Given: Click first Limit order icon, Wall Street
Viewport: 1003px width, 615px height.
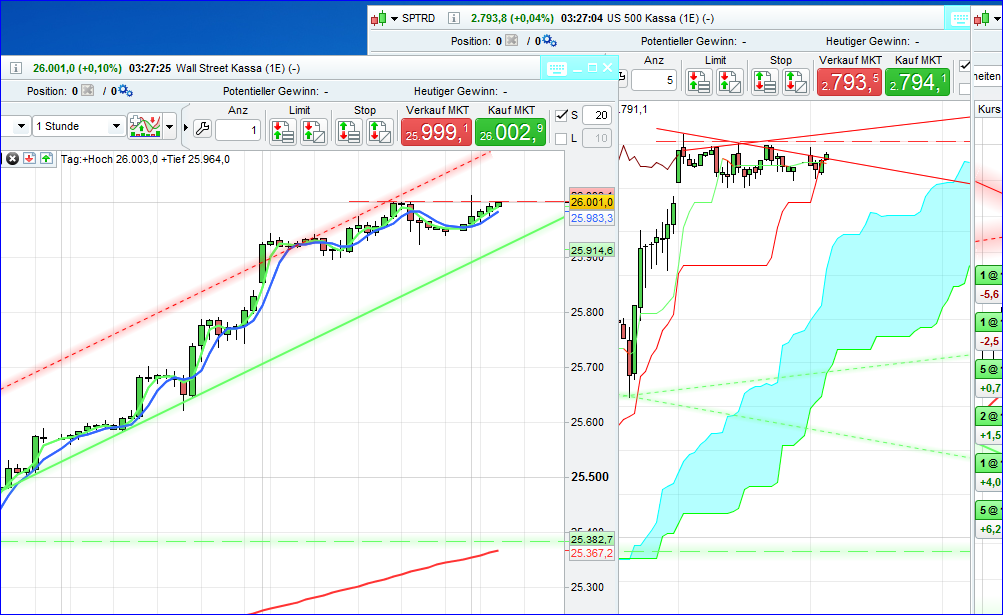Looking at the screenshot, I should pos(282,130).
